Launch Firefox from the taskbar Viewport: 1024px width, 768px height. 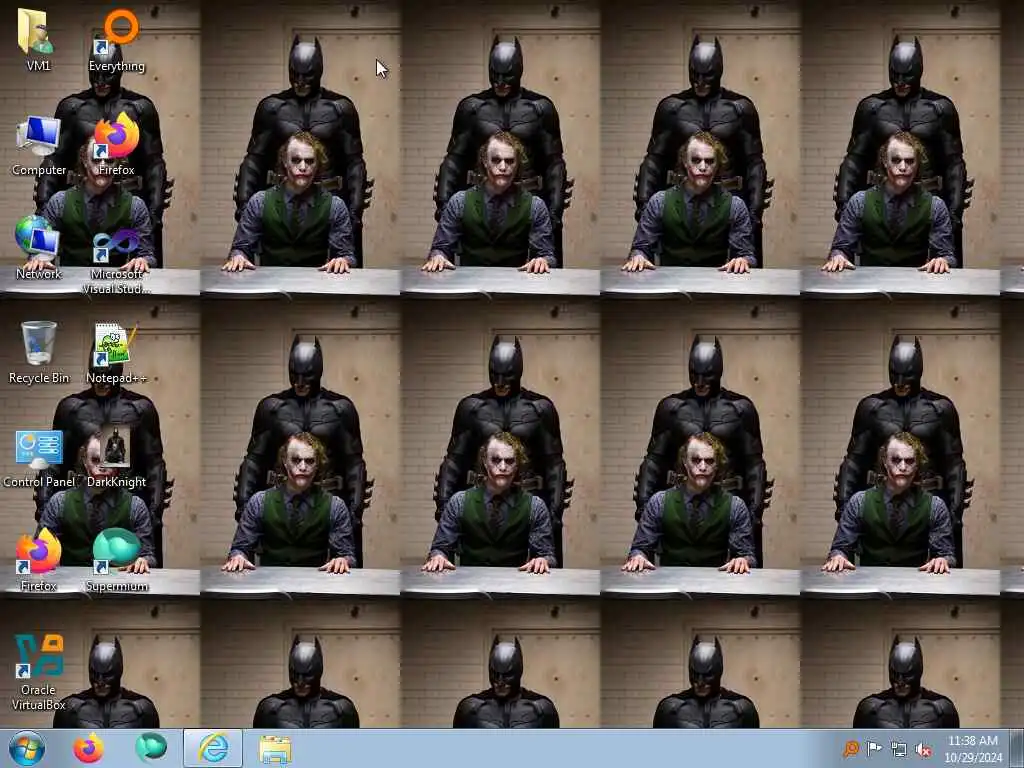point(88,748)
